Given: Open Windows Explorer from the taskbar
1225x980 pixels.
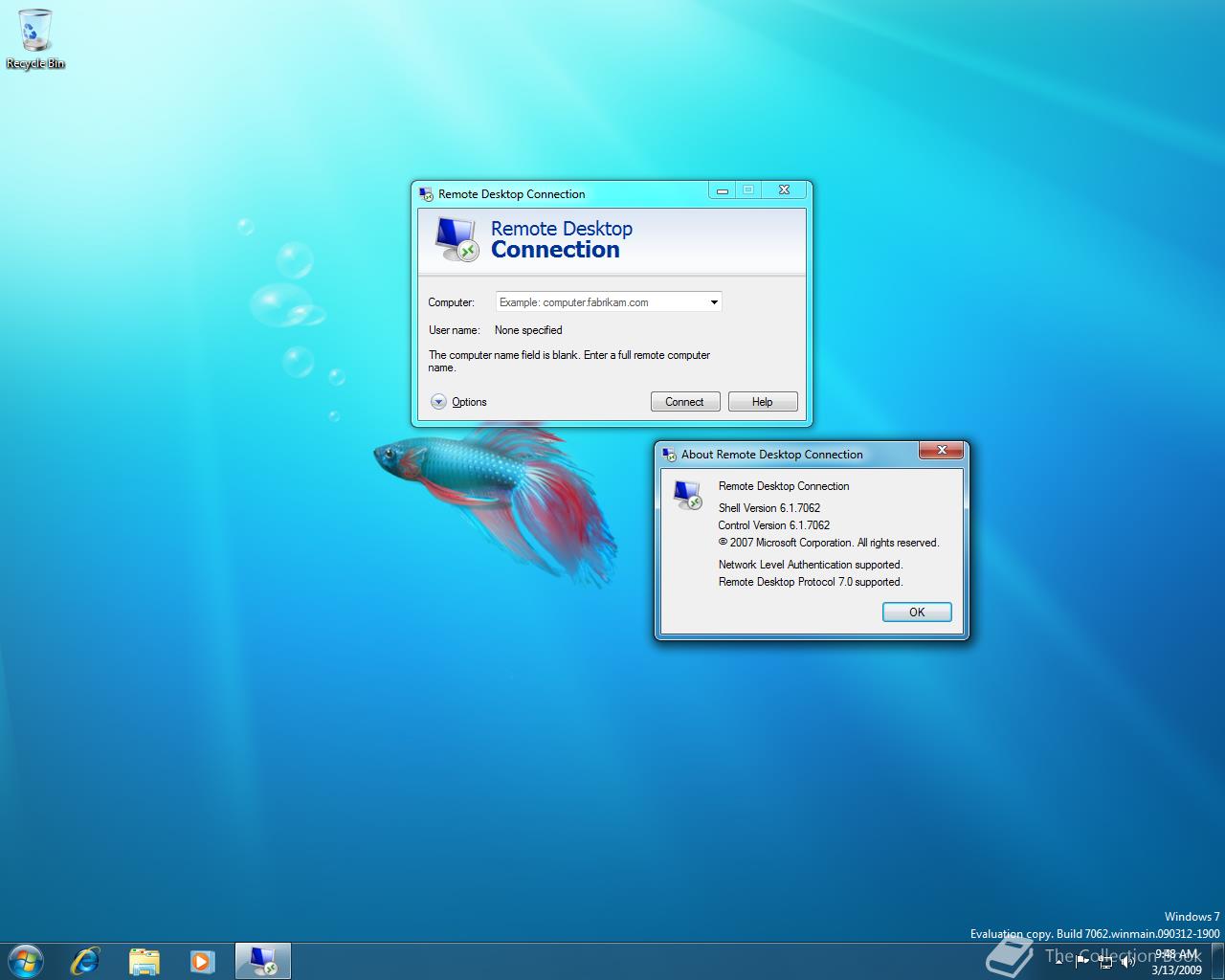Looking at the screenshot, I should (x=145, y=961).
